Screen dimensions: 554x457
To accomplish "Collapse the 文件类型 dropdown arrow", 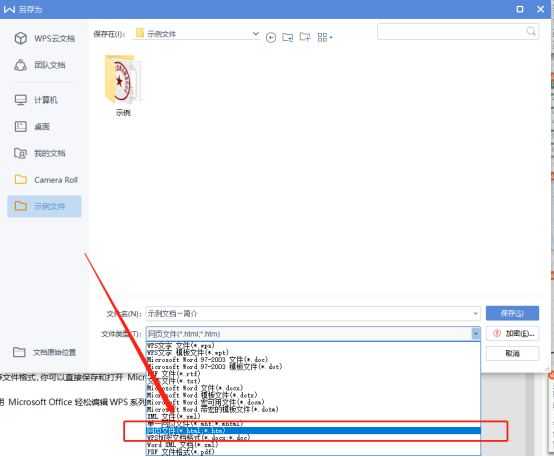I will 476,334.
